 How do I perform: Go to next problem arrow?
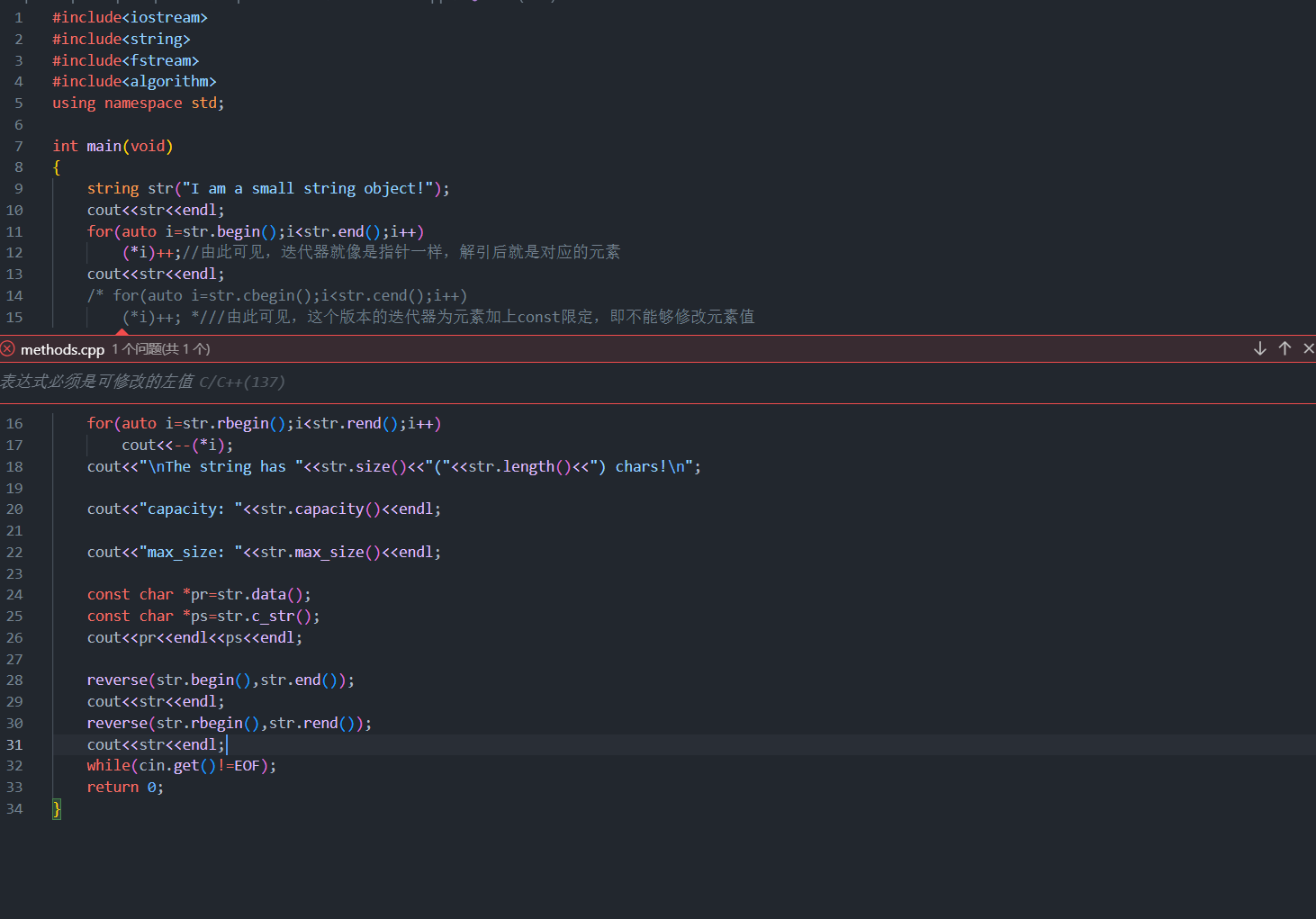tap(1260, 348)
